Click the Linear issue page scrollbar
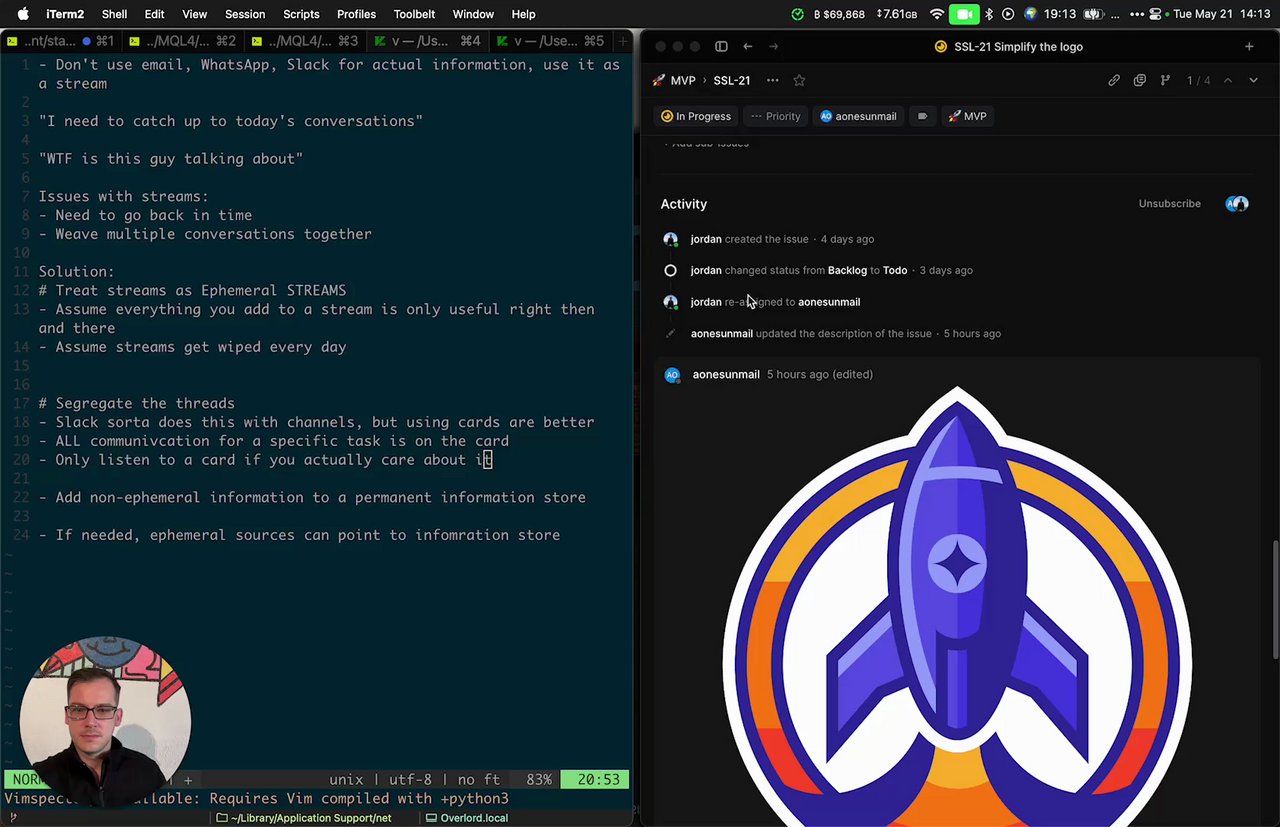 point(1275,600)
